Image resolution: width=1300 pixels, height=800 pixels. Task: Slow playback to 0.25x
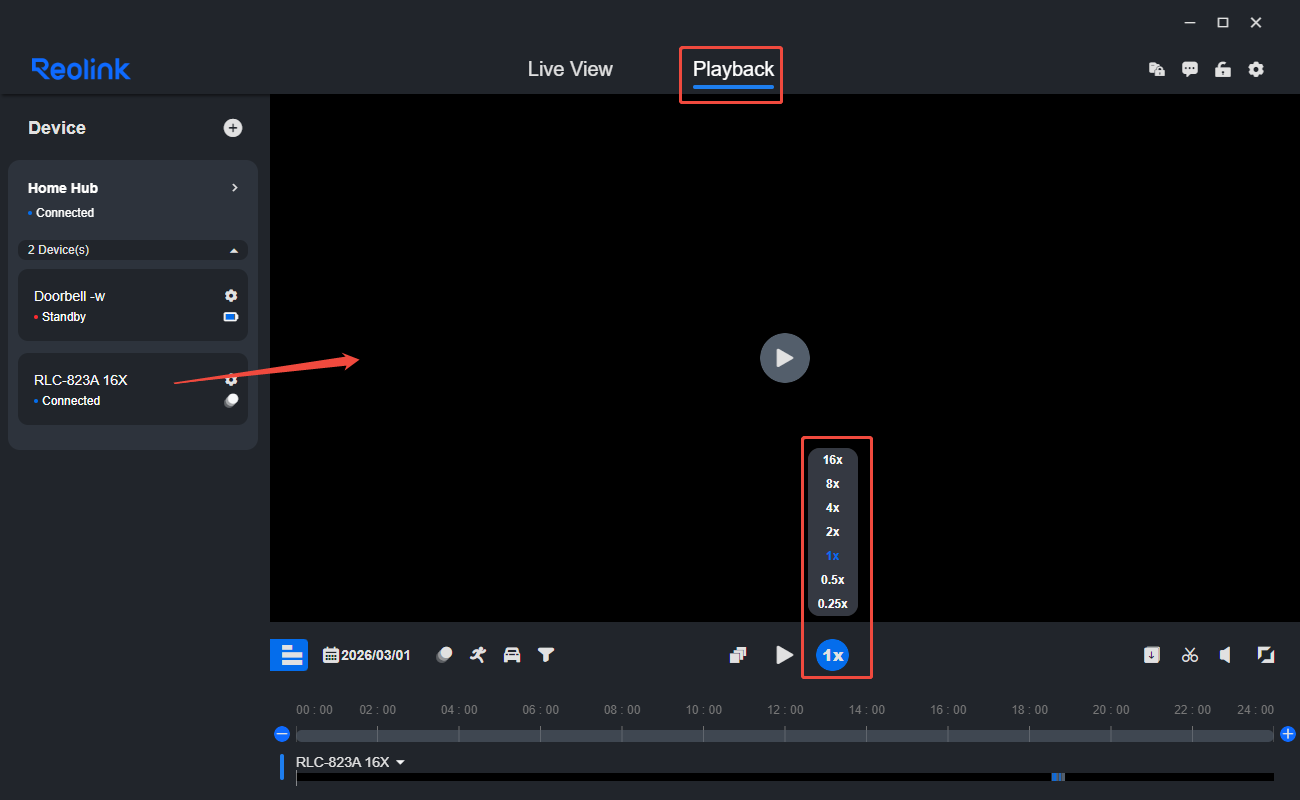point(832,604)
